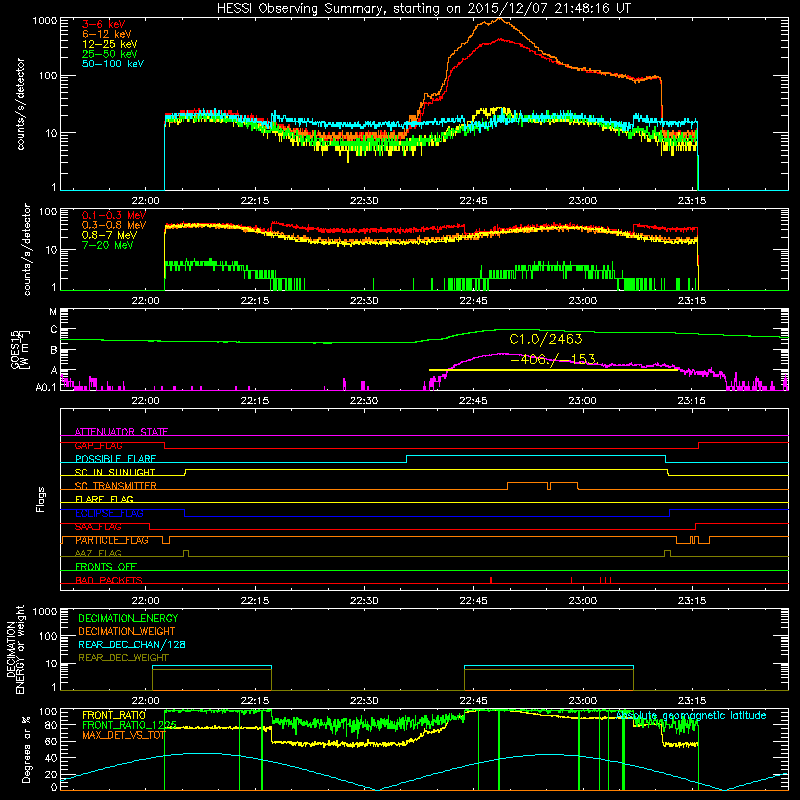This screenshot has height=800, width=800.
Task: Click the Degrees or % axis label
Action: pos(26,749)
